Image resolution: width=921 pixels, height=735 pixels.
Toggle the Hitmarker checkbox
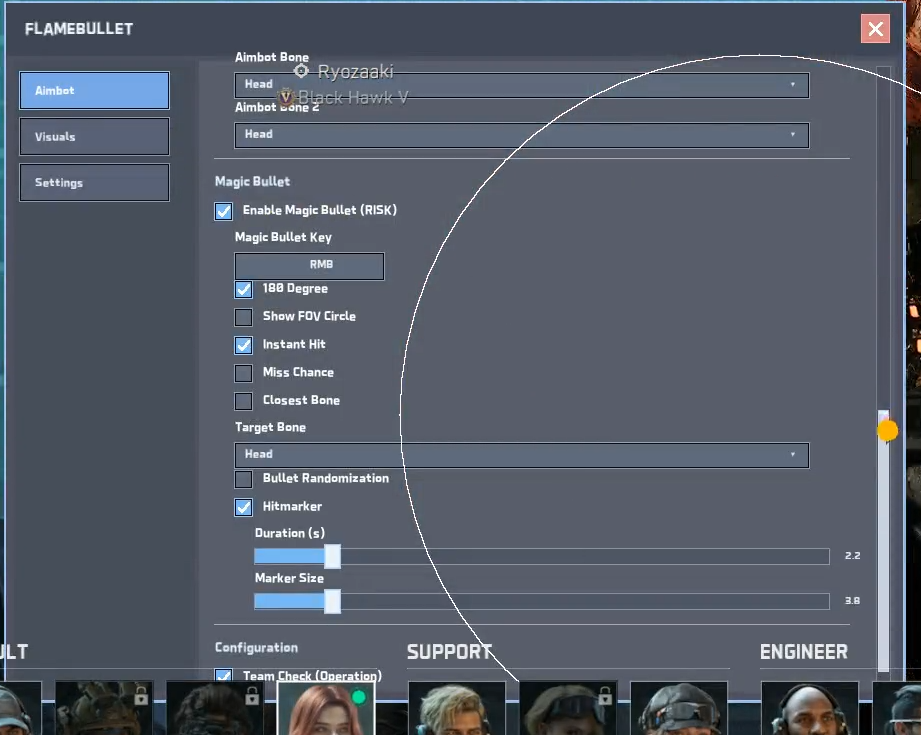click(x=243, y=507)
